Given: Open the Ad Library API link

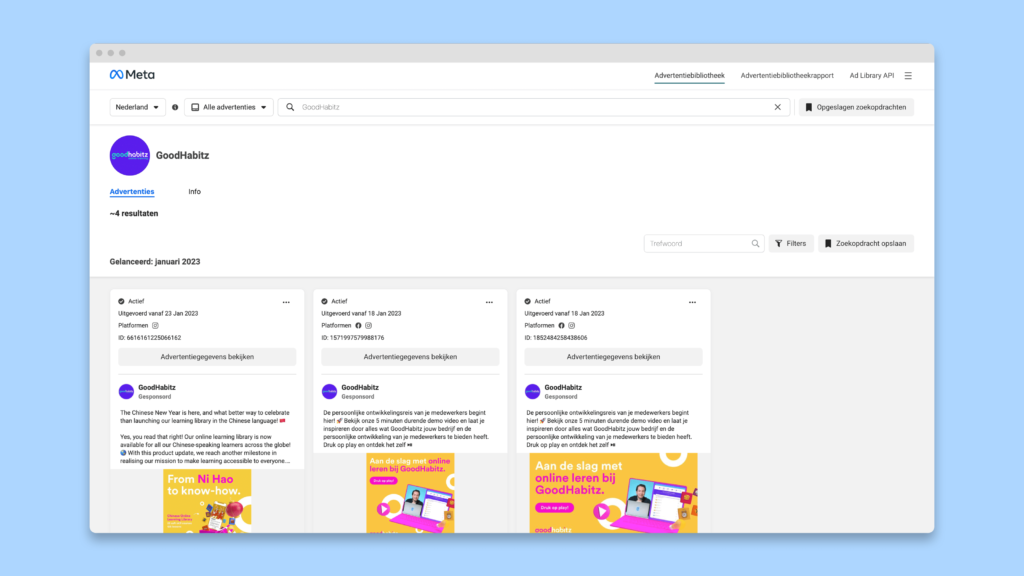Looking at the screenshot, I should (871, 76).
